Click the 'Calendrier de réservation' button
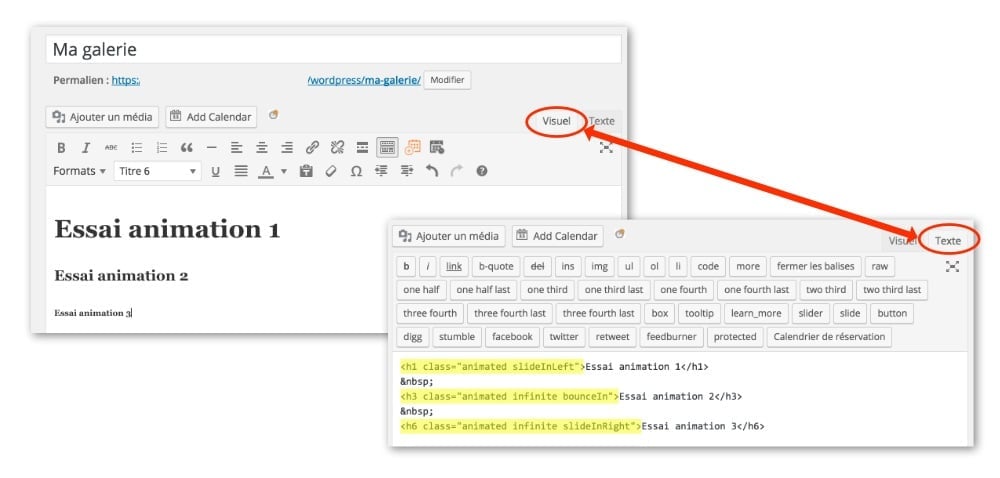1000x478 pixels. click(829, 337)
